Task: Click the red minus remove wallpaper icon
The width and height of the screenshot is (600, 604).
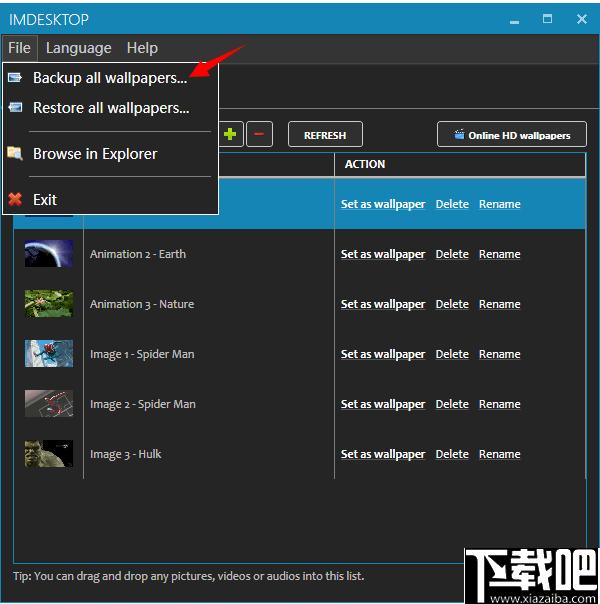Action: [259, 135]
